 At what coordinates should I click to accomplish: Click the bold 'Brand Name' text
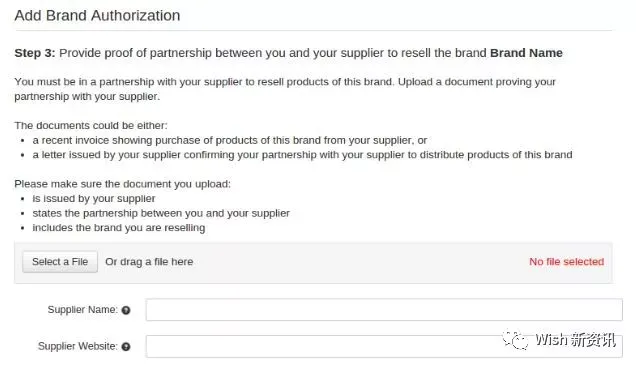526,53
